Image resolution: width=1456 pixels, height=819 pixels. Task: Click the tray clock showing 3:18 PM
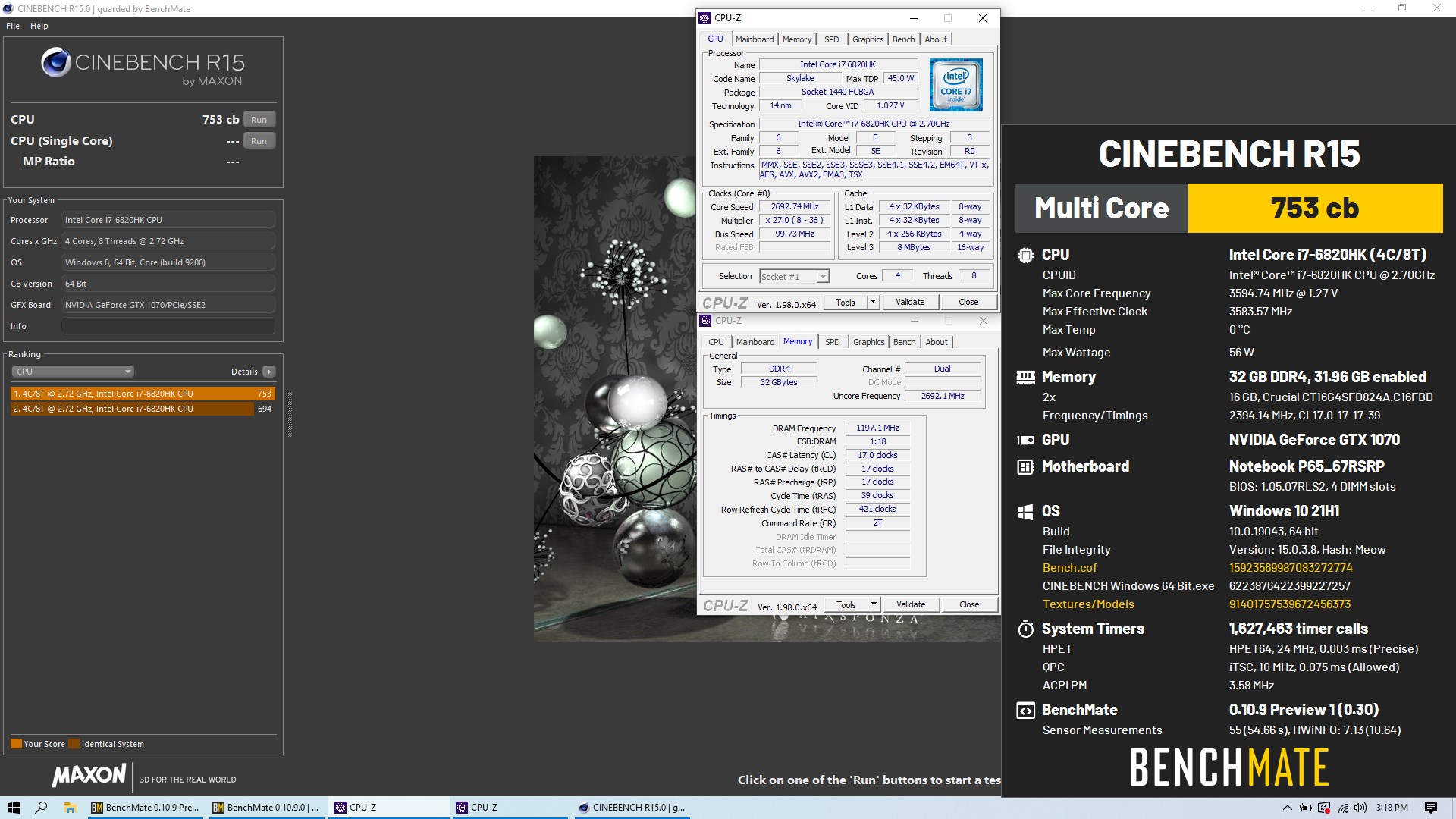tap(1392, 808)
